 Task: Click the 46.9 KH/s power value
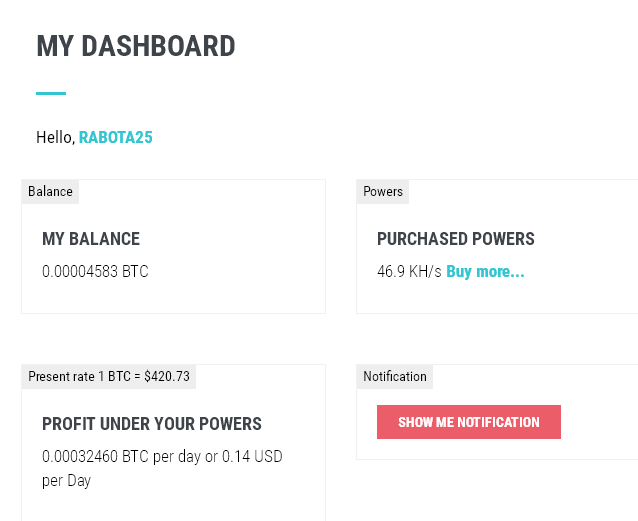click(409, 271)
